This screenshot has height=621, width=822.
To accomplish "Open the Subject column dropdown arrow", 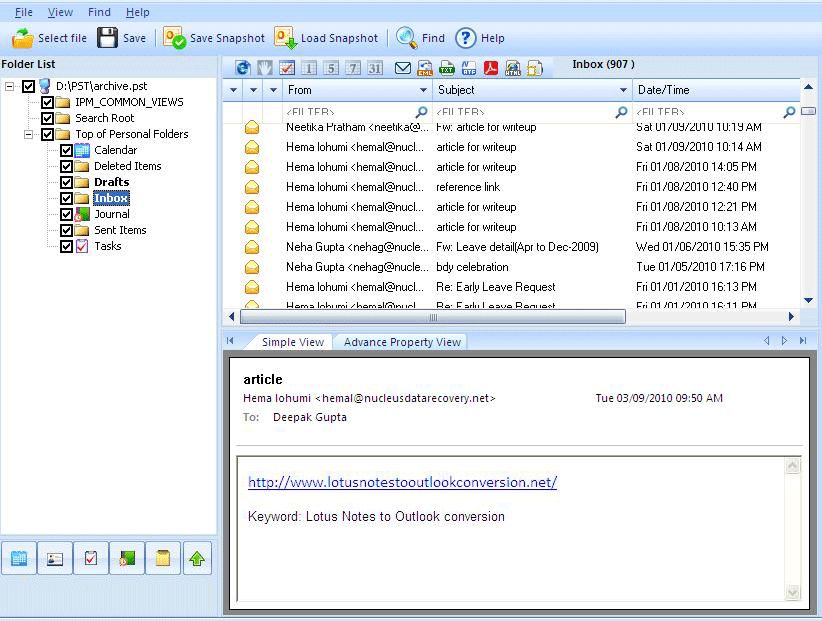I will pyautogui.click(x=624, y=90).
